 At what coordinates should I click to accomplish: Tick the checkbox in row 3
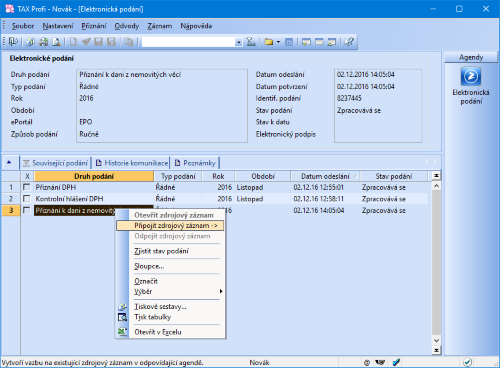click(26, 210)
